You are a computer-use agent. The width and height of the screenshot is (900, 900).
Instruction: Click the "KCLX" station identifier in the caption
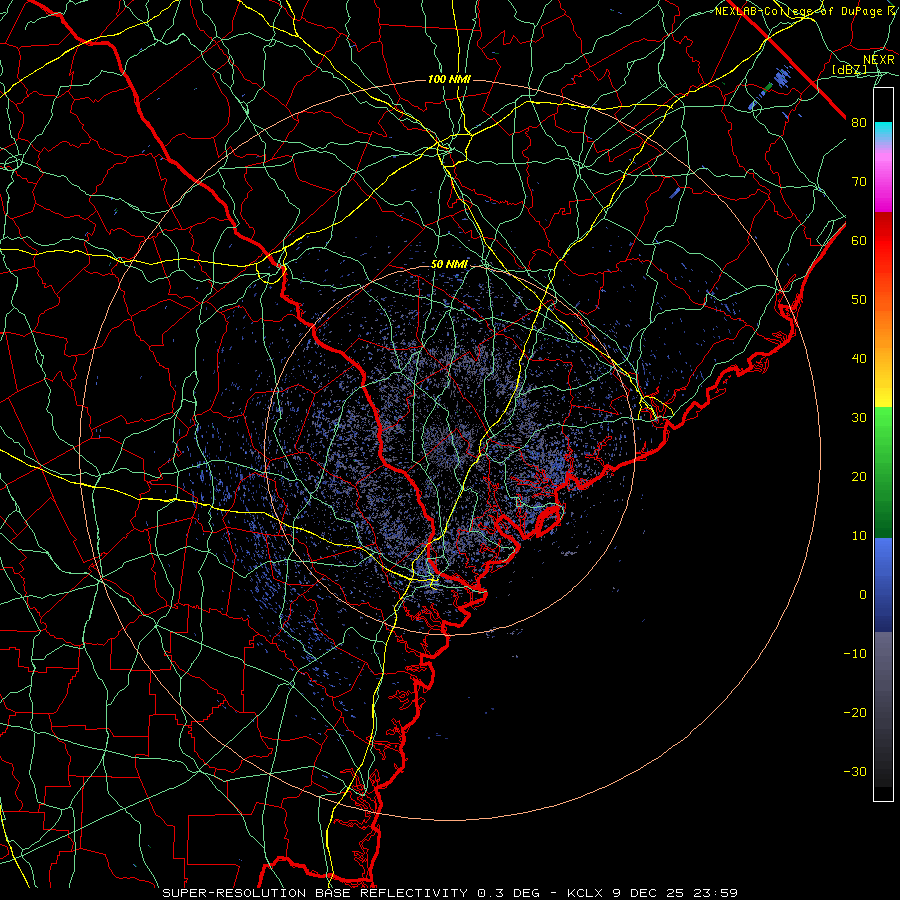pyautogui.click(x=584, y=893)
